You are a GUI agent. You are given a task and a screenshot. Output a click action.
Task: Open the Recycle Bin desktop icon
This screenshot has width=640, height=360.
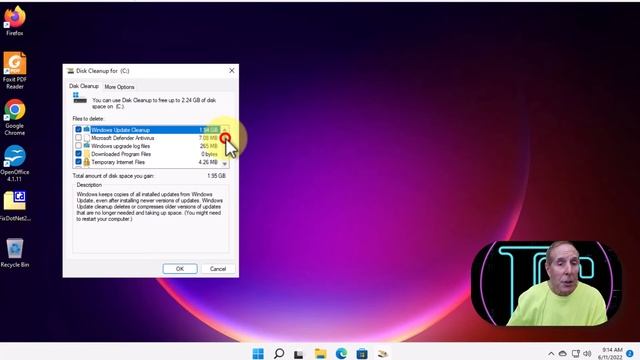(15, 253)
